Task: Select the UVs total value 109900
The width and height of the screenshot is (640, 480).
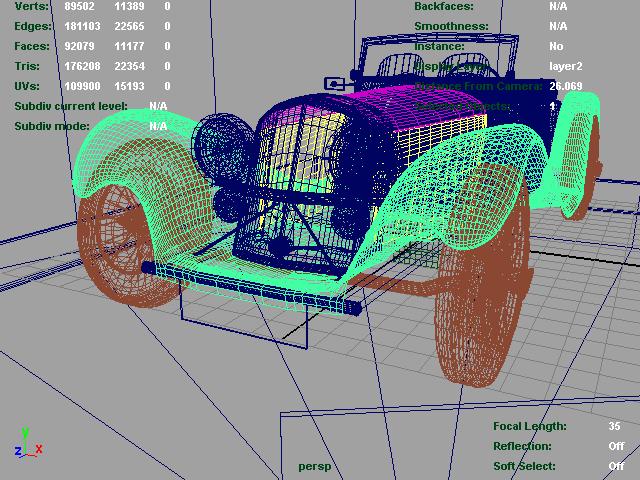Action: pos(82,86)
